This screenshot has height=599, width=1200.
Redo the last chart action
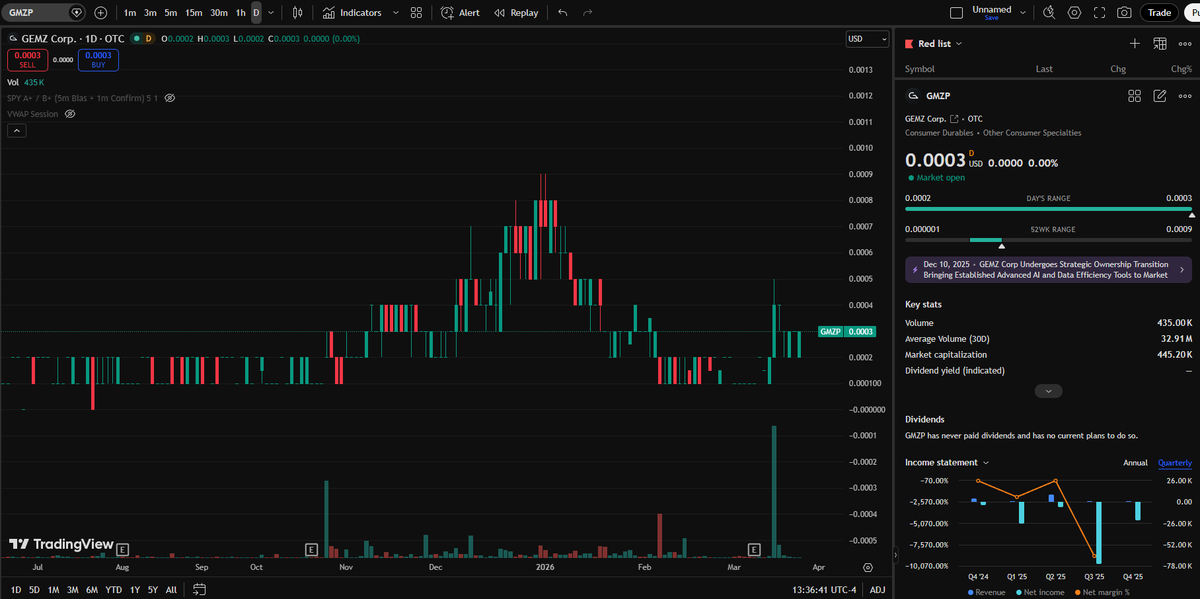(x=587, y=13)
